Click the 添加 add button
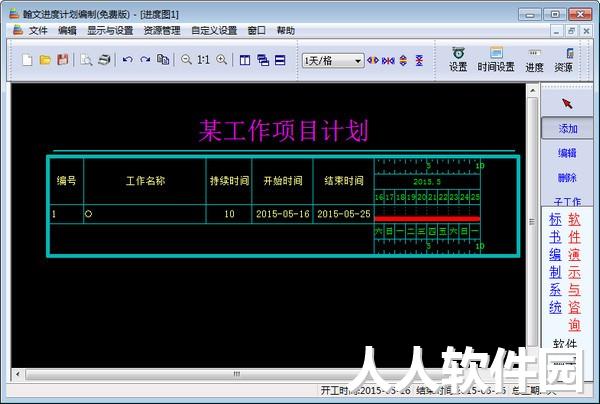 pyautogui.click(x=567, y=129)
